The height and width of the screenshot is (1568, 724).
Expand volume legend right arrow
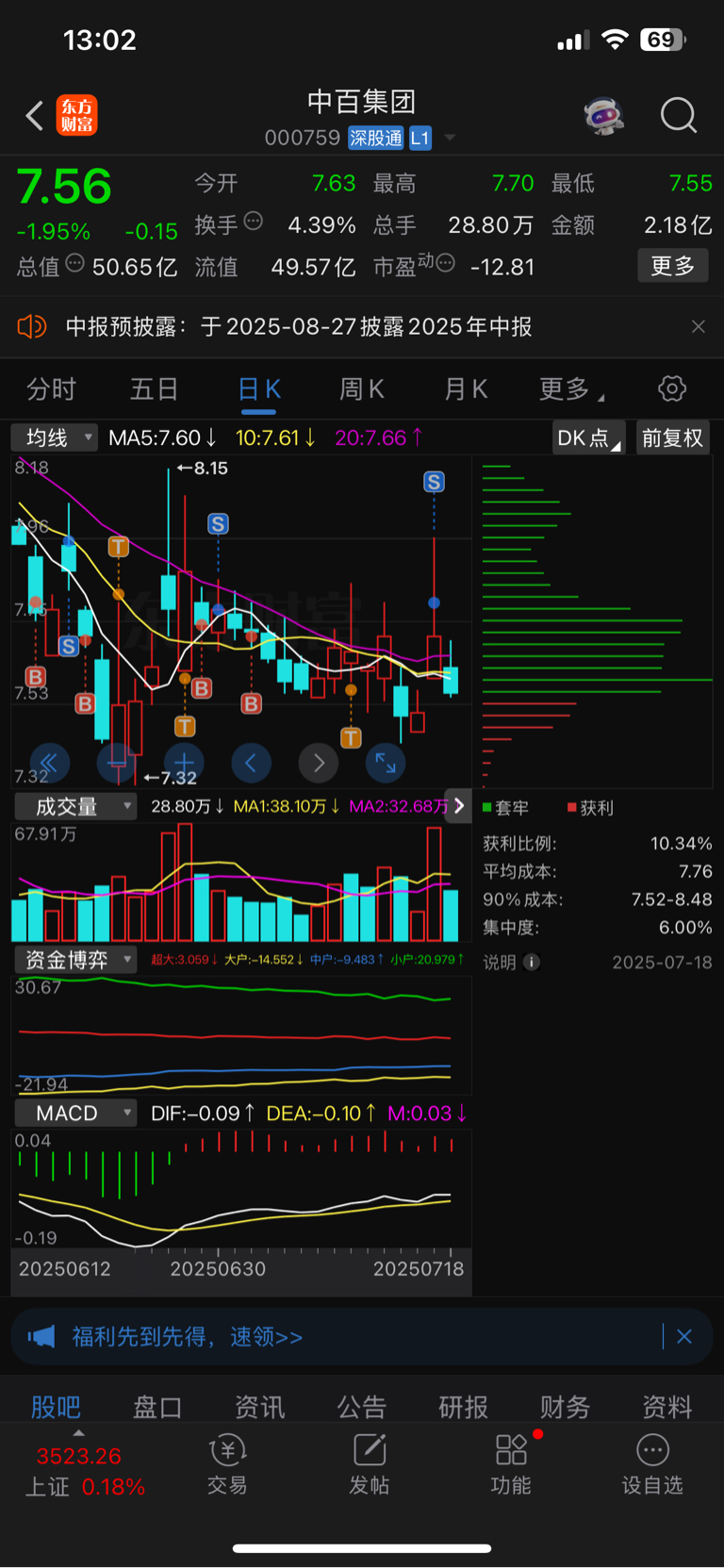(x=458, y=806)
